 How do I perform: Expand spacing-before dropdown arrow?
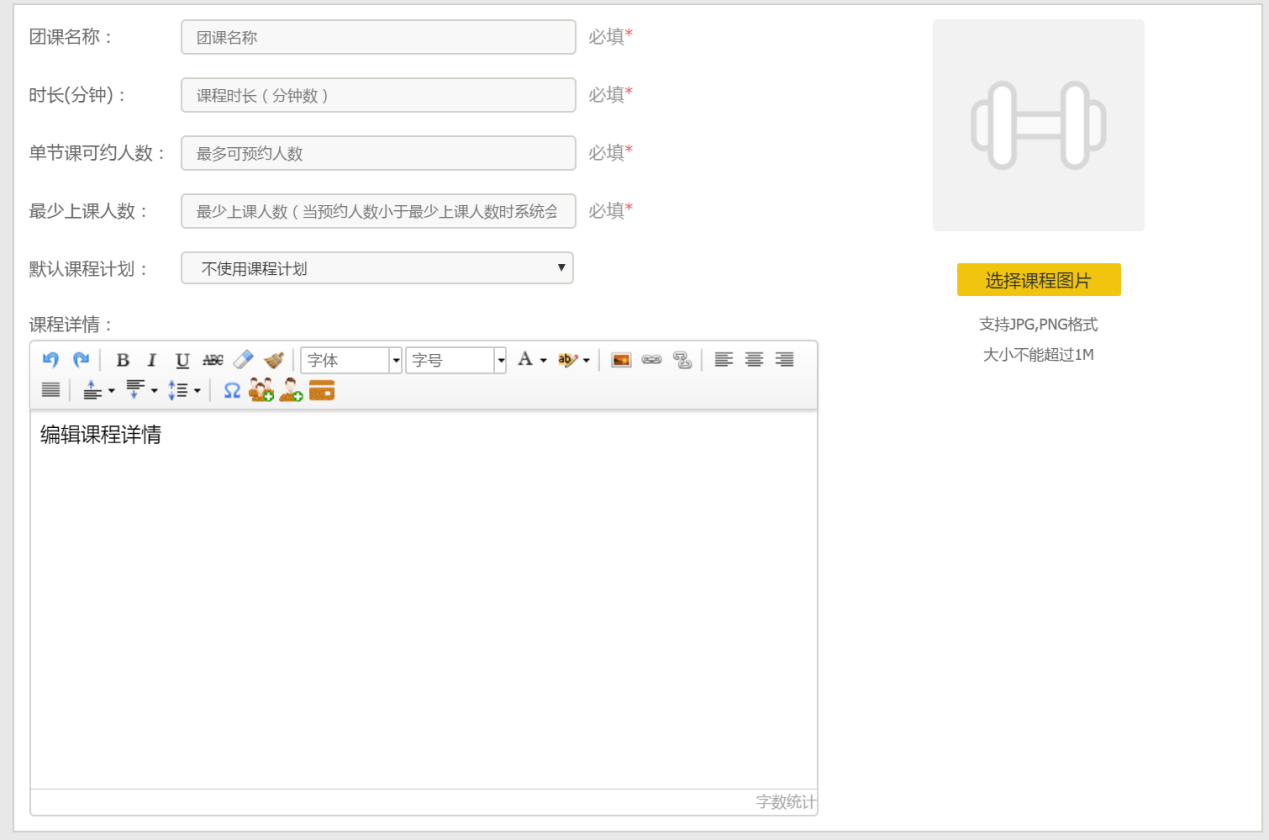click(x=112, y=391)
